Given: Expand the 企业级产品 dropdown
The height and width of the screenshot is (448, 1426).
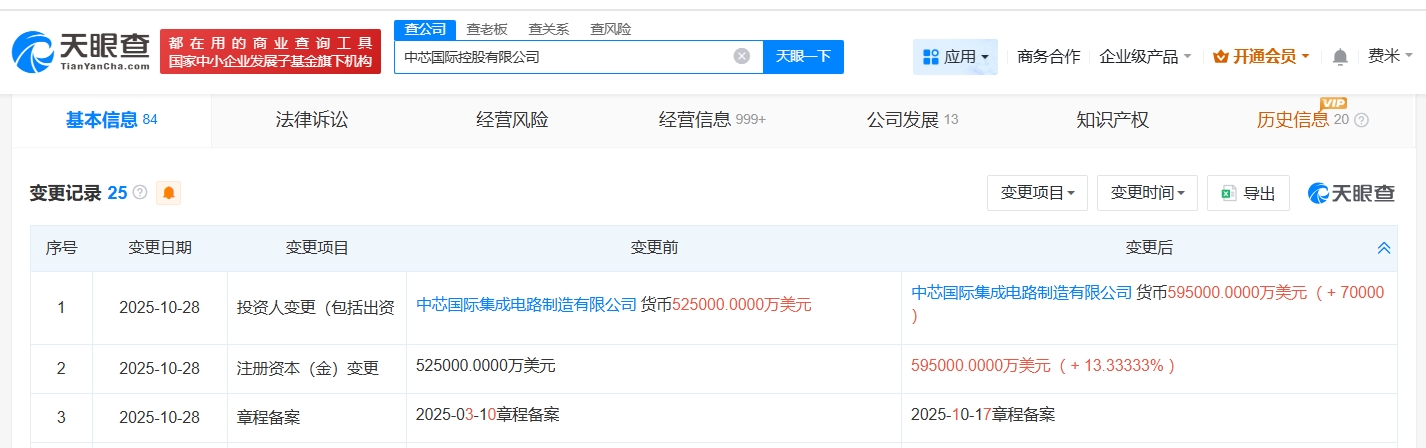Looking at the screenshot, I should [x=1145, y=57].
